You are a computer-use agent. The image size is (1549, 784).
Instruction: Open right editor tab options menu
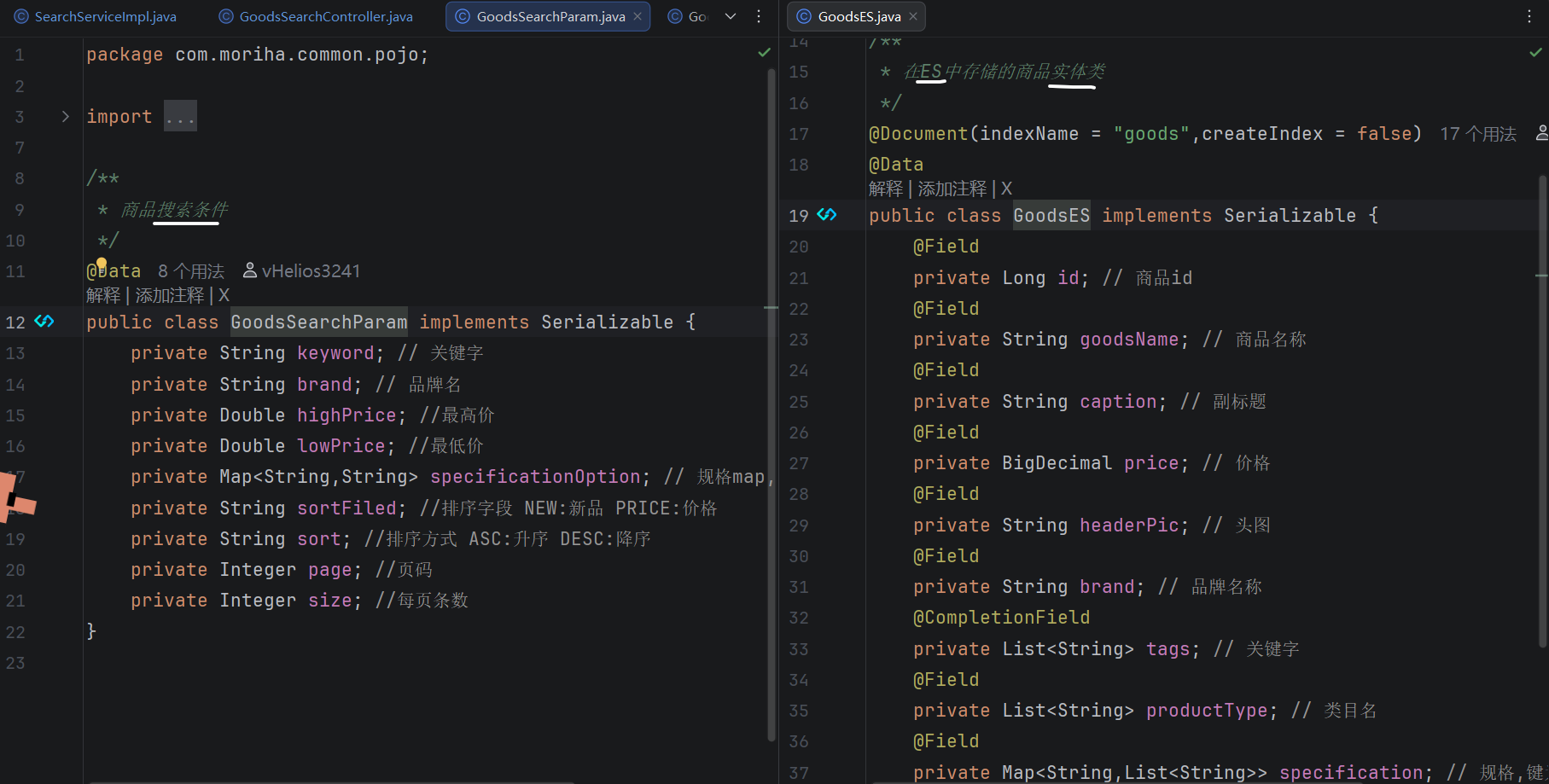1529,16
